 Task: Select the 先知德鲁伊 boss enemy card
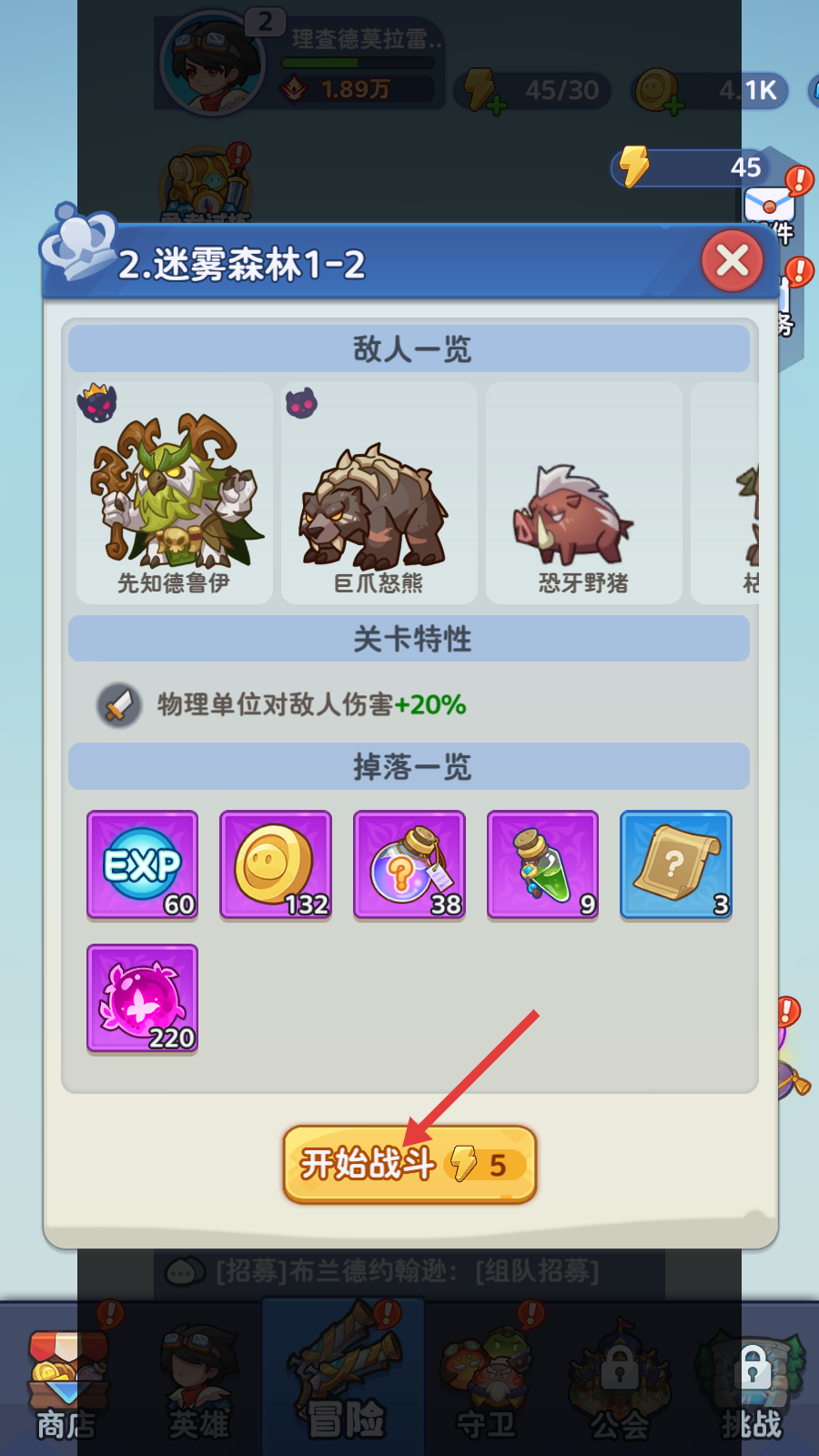[x=175, y=493]
